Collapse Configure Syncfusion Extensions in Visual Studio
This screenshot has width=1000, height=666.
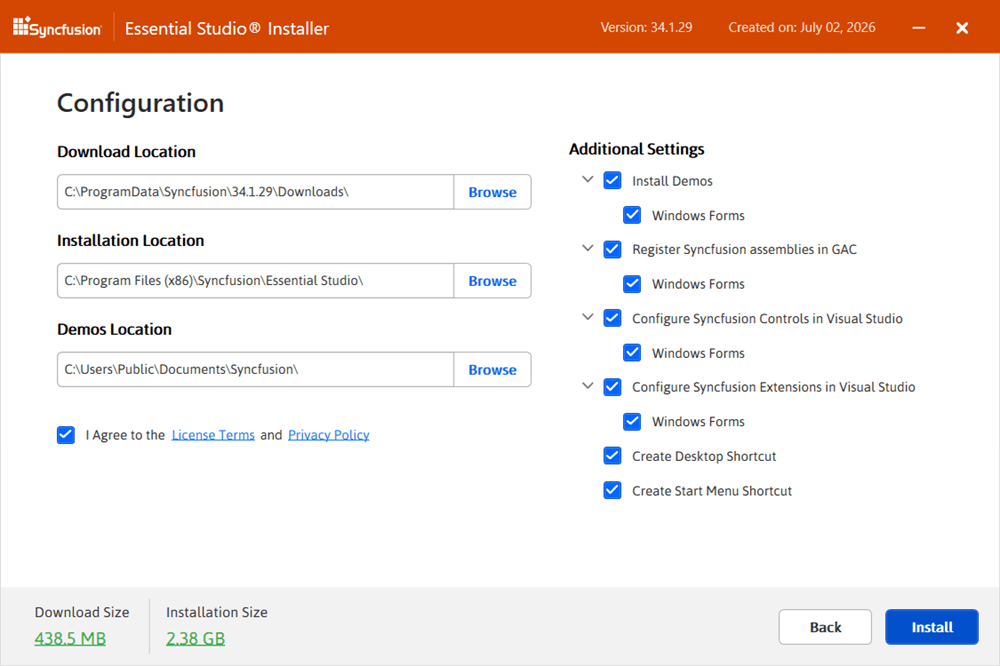pyautogui.click(x=587, y=386)
